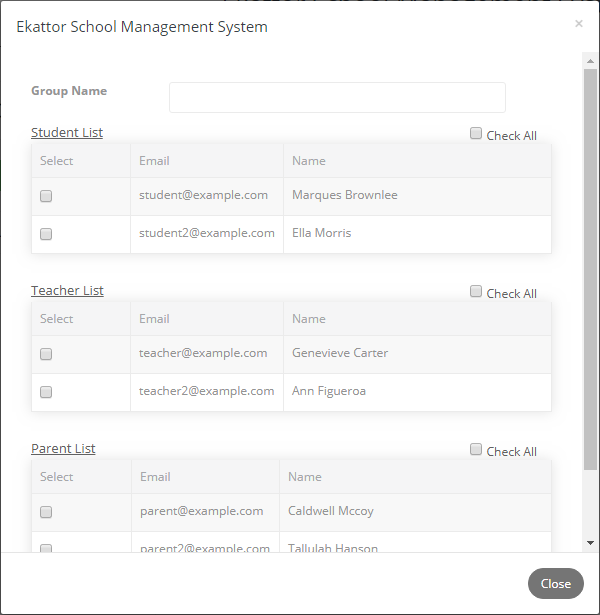Click the Close button
This screenshot has height=615, width=600.
(x=556, y=584)
